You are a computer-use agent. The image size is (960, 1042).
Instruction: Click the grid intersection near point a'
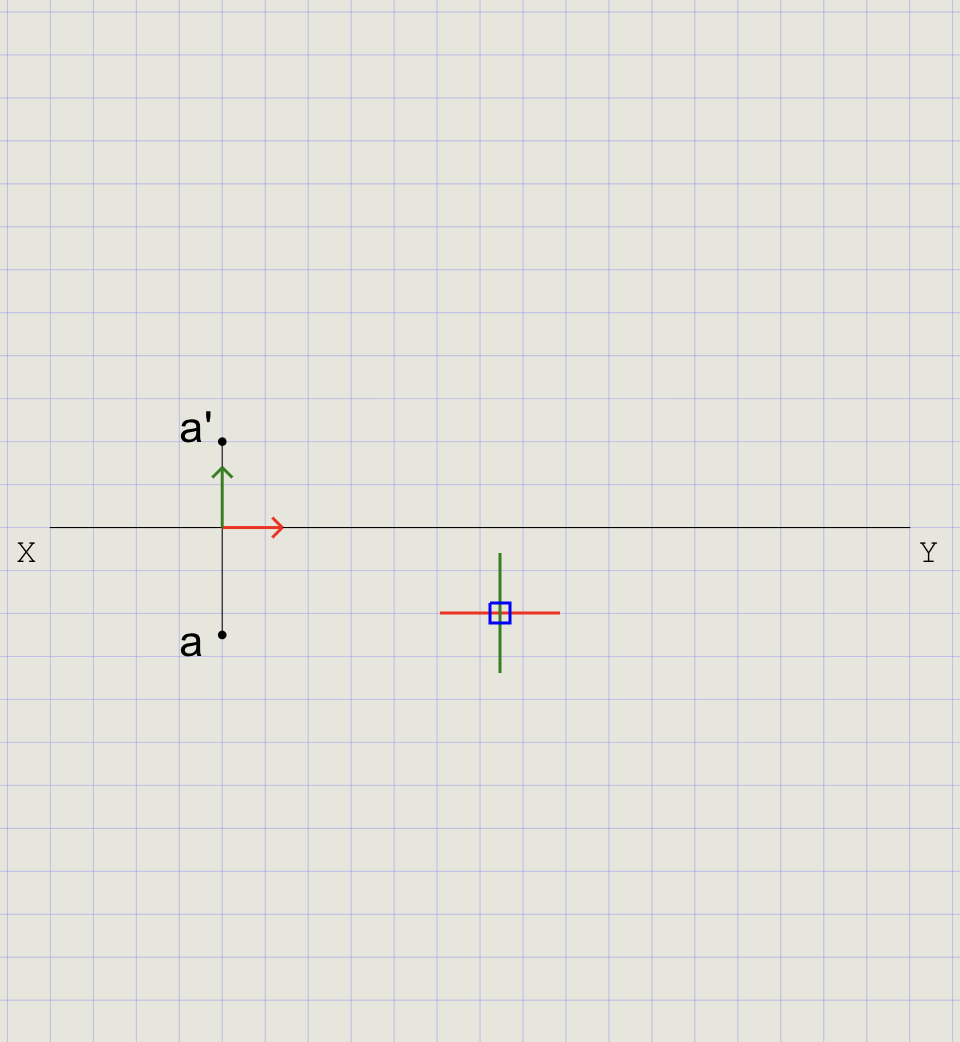click(x=224, y=440)
